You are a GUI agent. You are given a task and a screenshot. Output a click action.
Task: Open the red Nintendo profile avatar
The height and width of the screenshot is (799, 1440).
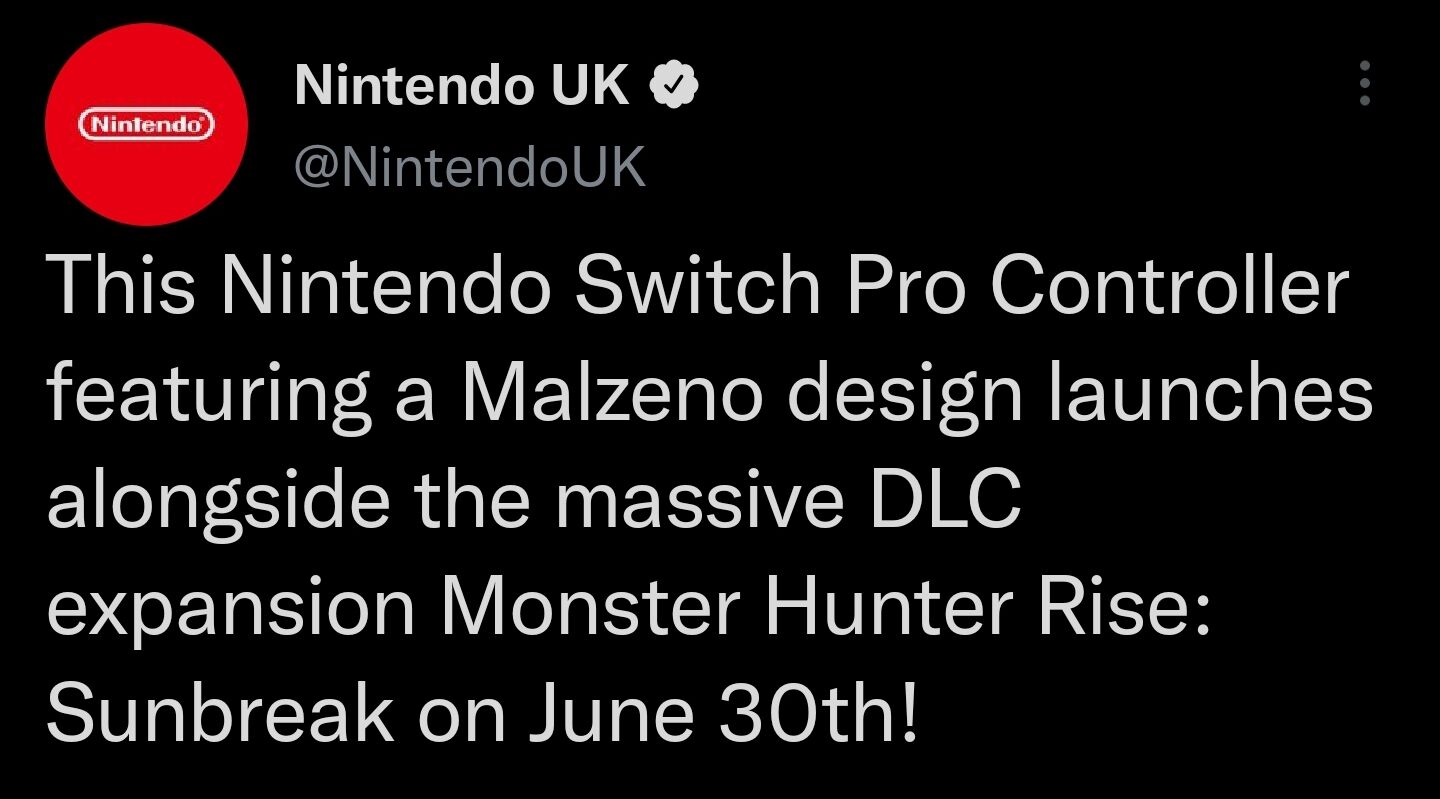(x=146, y=124)
